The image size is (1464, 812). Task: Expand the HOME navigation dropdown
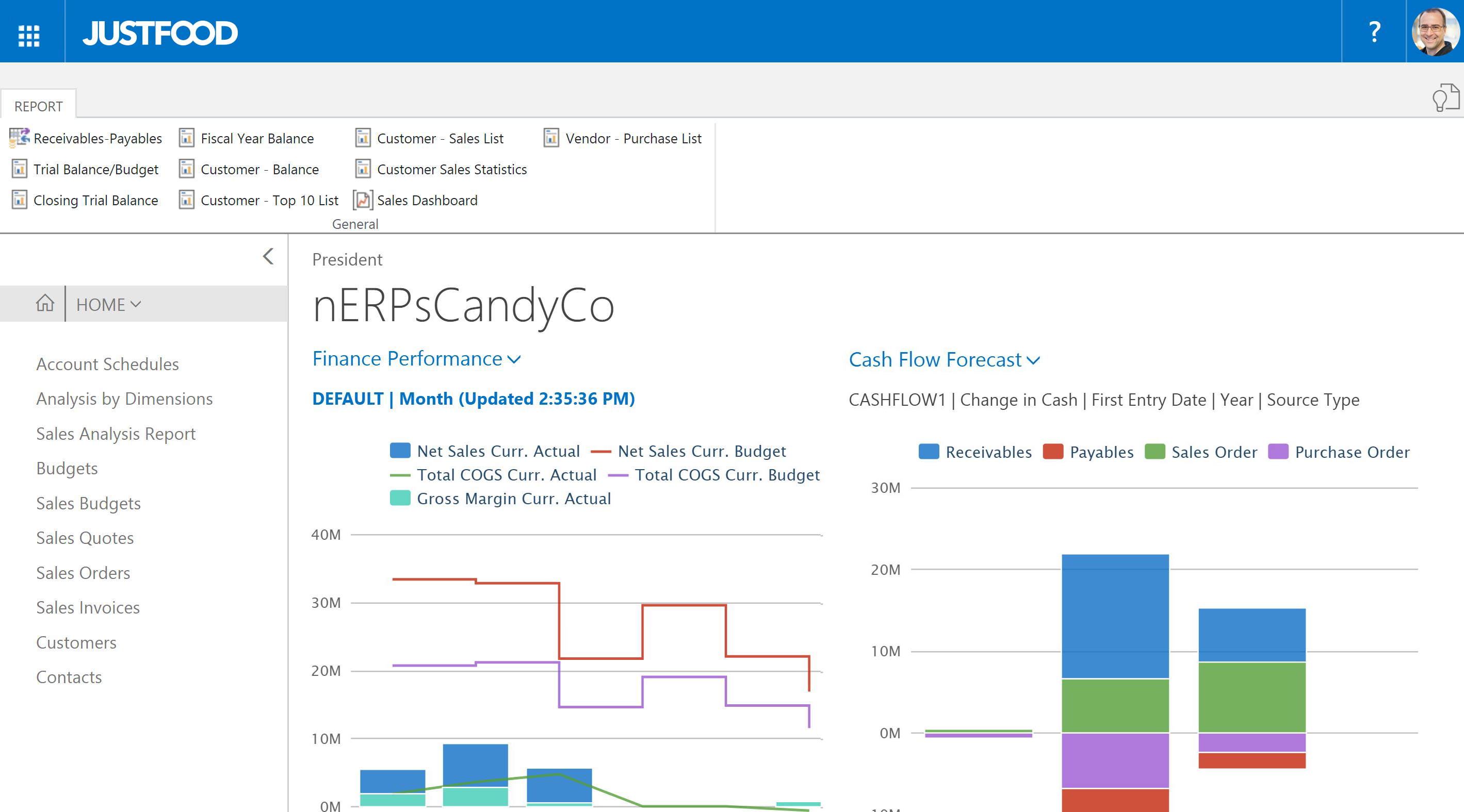click(108, 305)
